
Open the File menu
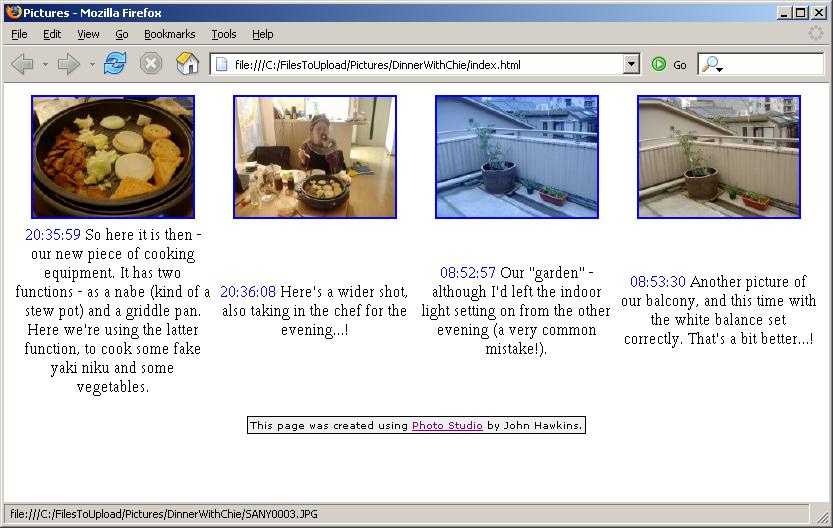point(19,34)
